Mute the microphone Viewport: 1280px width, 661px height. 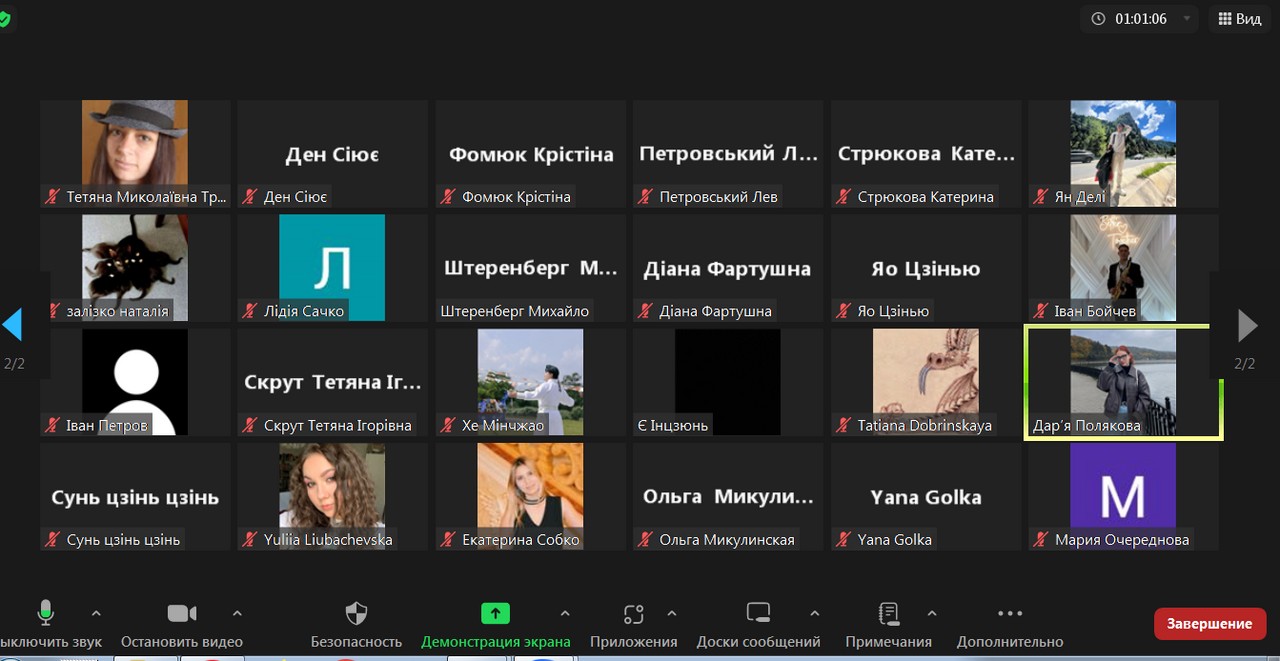click(45, 614)
